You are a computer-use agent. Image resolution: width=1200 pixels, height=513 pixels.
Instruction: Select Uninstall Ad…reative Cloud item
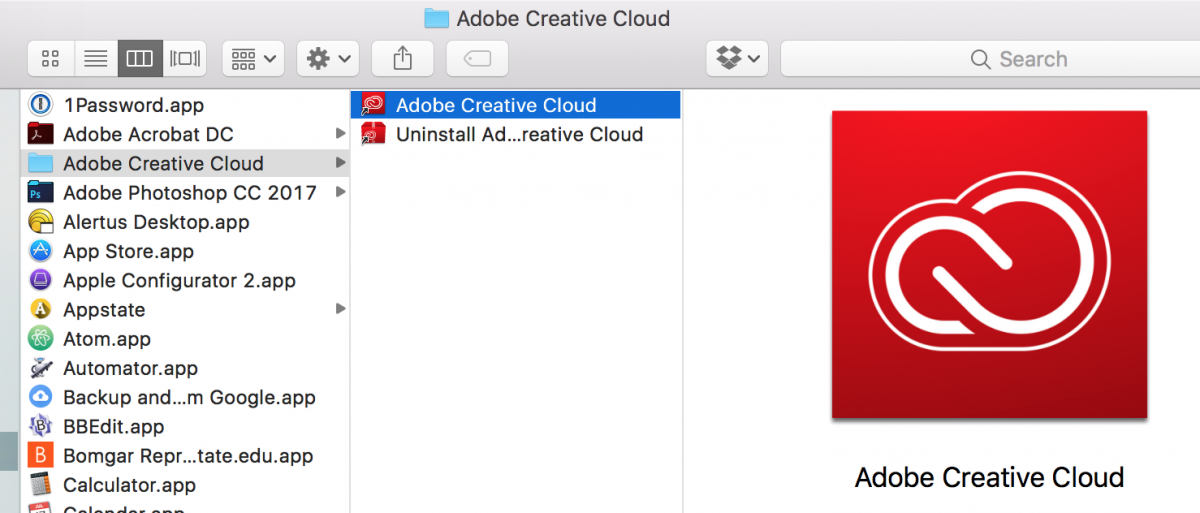pos(519,134)
